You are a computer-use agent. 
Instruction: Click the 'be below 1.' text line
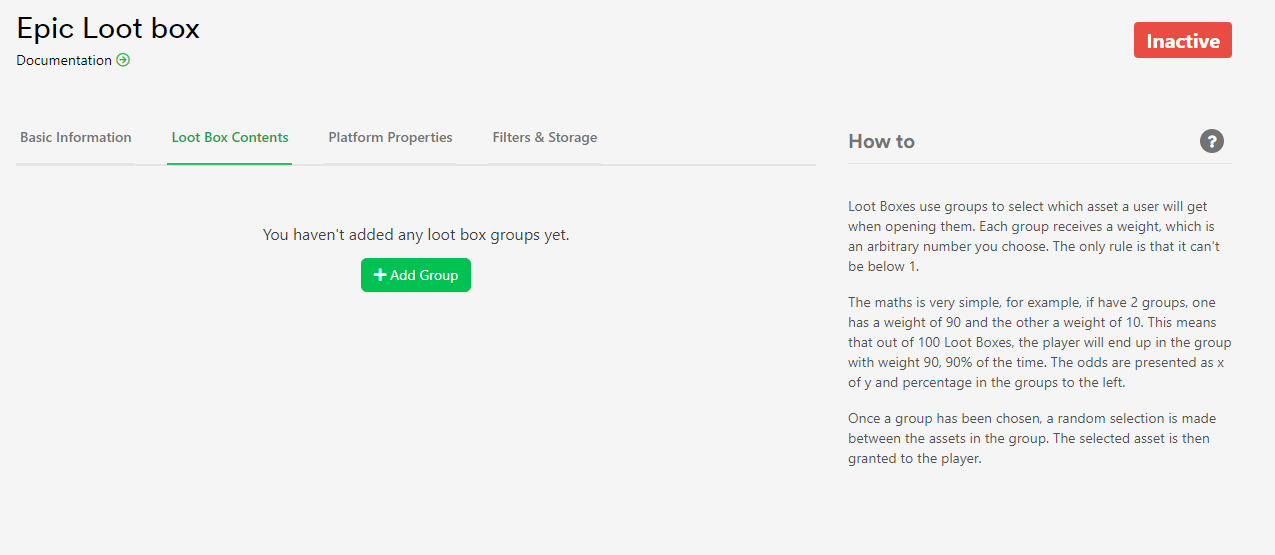883,265
